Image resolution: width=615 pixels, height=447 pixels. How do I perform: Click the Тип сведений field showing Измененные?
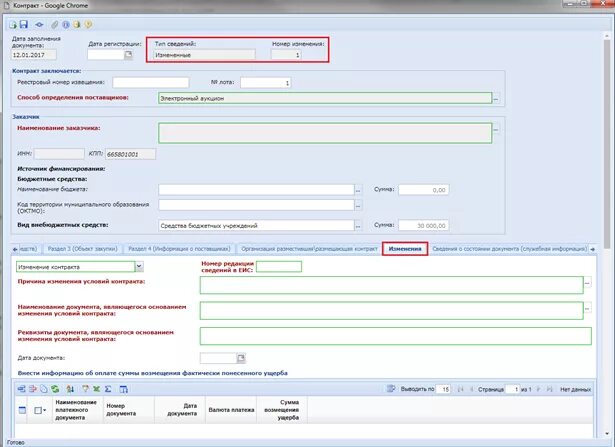tap(204, 55)
